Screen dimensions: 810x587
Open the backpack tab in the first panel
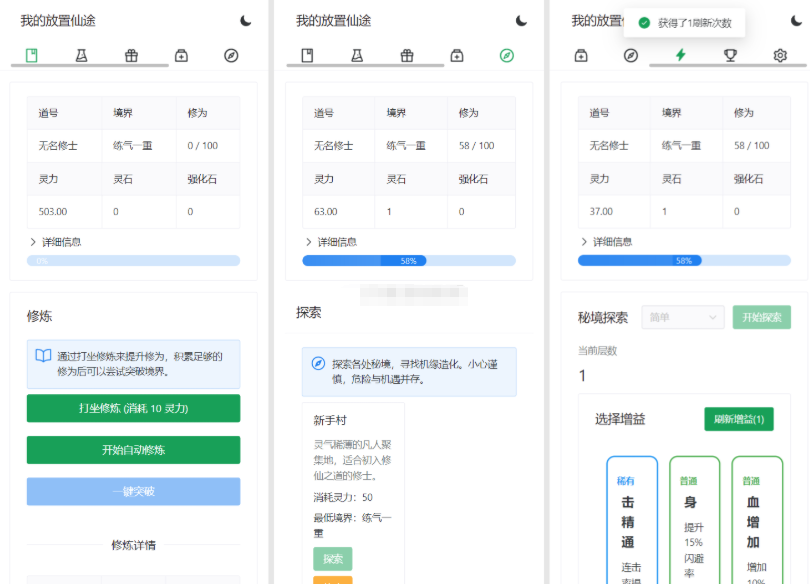click(181, 57)
